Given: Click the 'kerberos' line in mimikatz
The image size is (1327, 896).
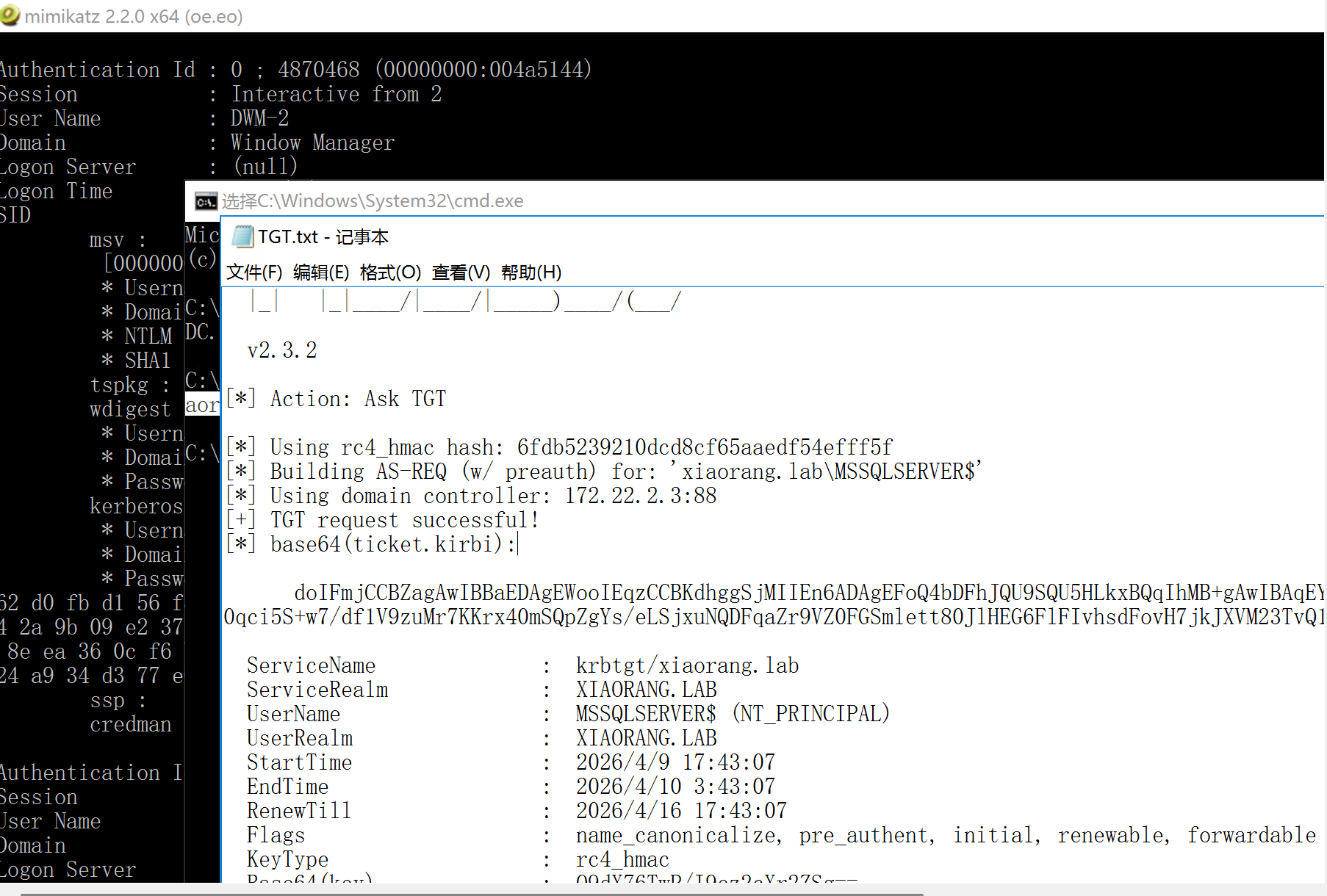Looking at the screenshot, I should coord(136,506).
